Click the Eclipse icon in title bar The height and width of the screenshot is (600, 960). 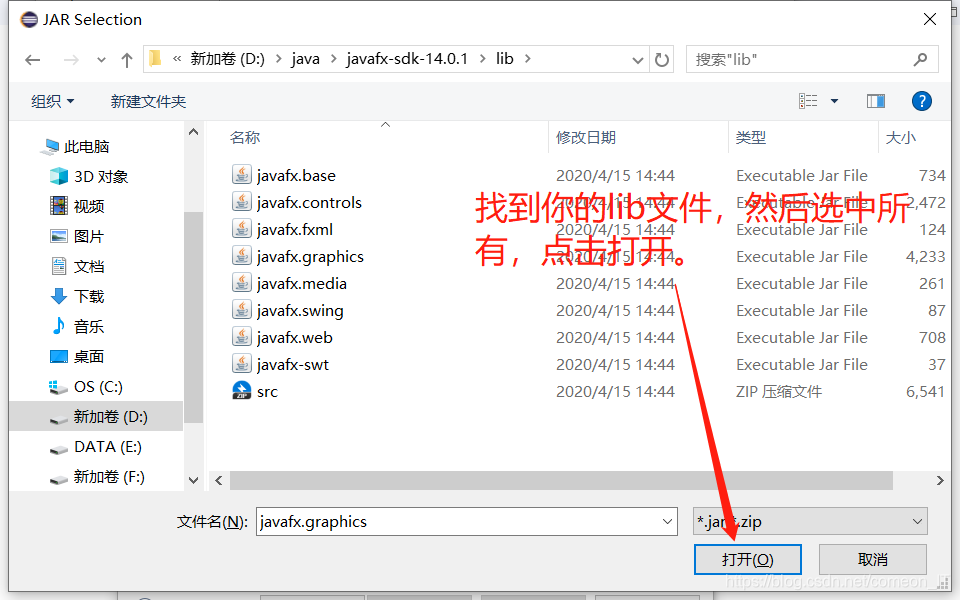pos(29,20)
